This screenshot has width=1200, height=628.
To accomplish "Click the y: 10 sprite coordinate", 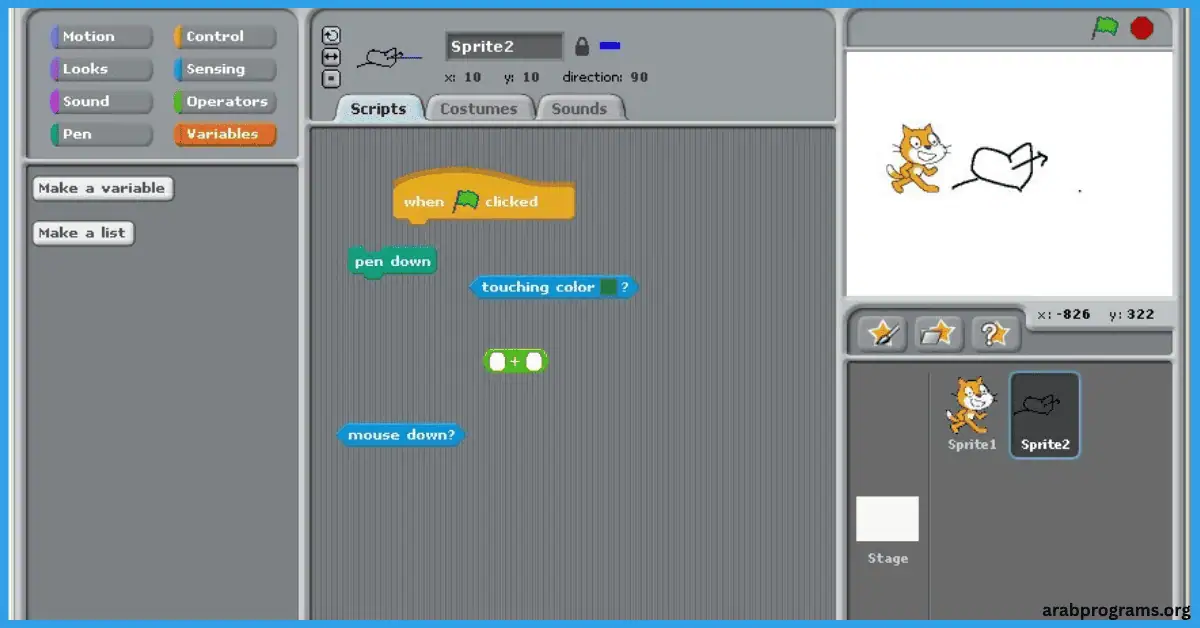I will point(522,77).
